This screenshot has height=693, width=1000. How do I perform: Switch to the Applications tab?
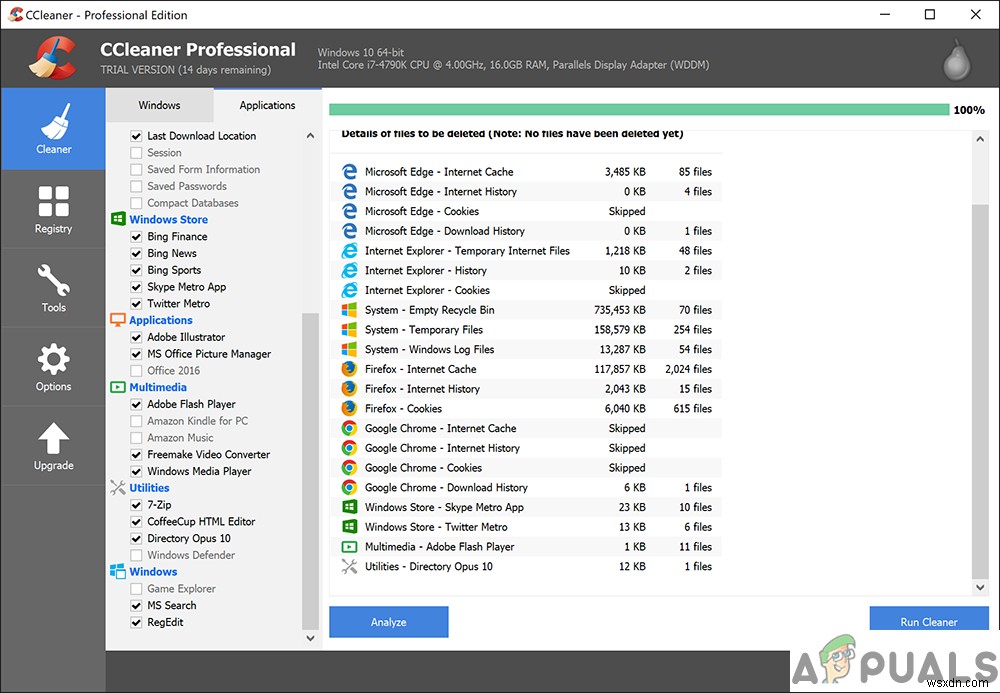coord(267,105)
